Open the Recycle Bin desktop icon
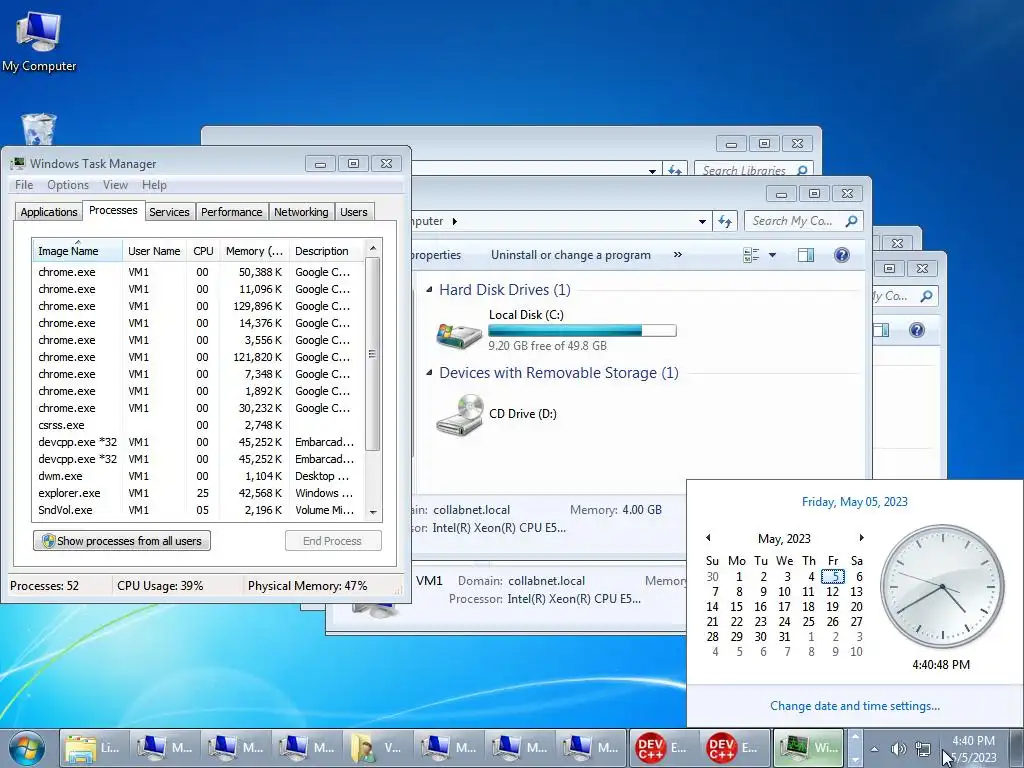The width and height of the screenshot is (1024, 768). tap(39, 129)
